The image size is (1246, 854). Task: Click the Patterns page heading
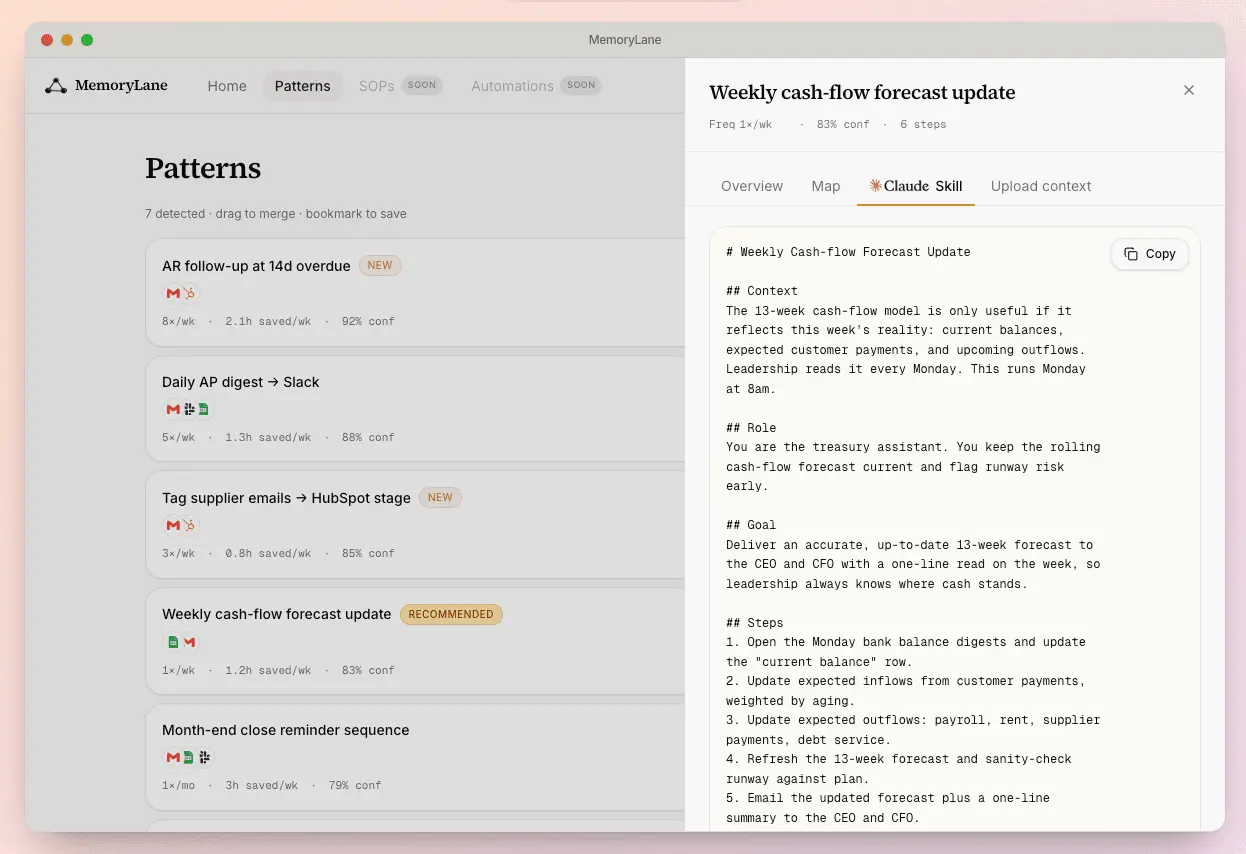point(203,168)
